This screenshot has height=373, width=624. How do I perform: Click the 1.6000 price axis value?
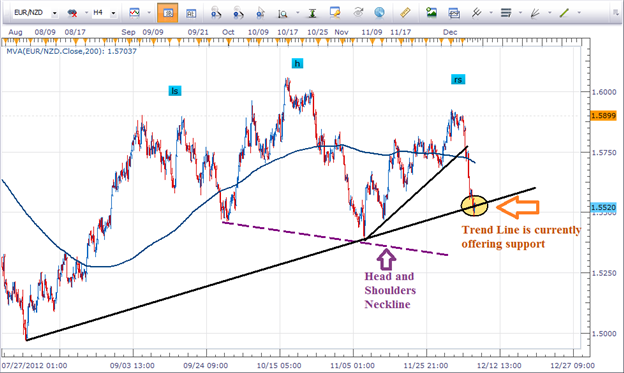604,92
